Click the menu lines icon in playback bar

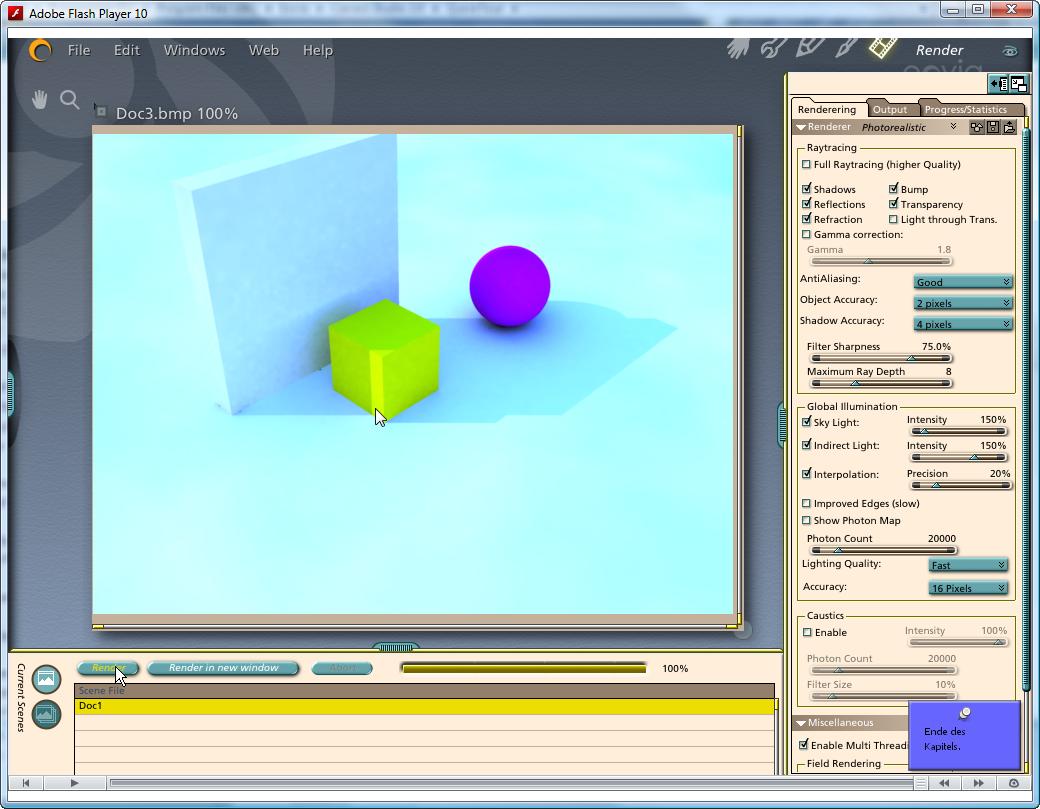coord(921,783)
